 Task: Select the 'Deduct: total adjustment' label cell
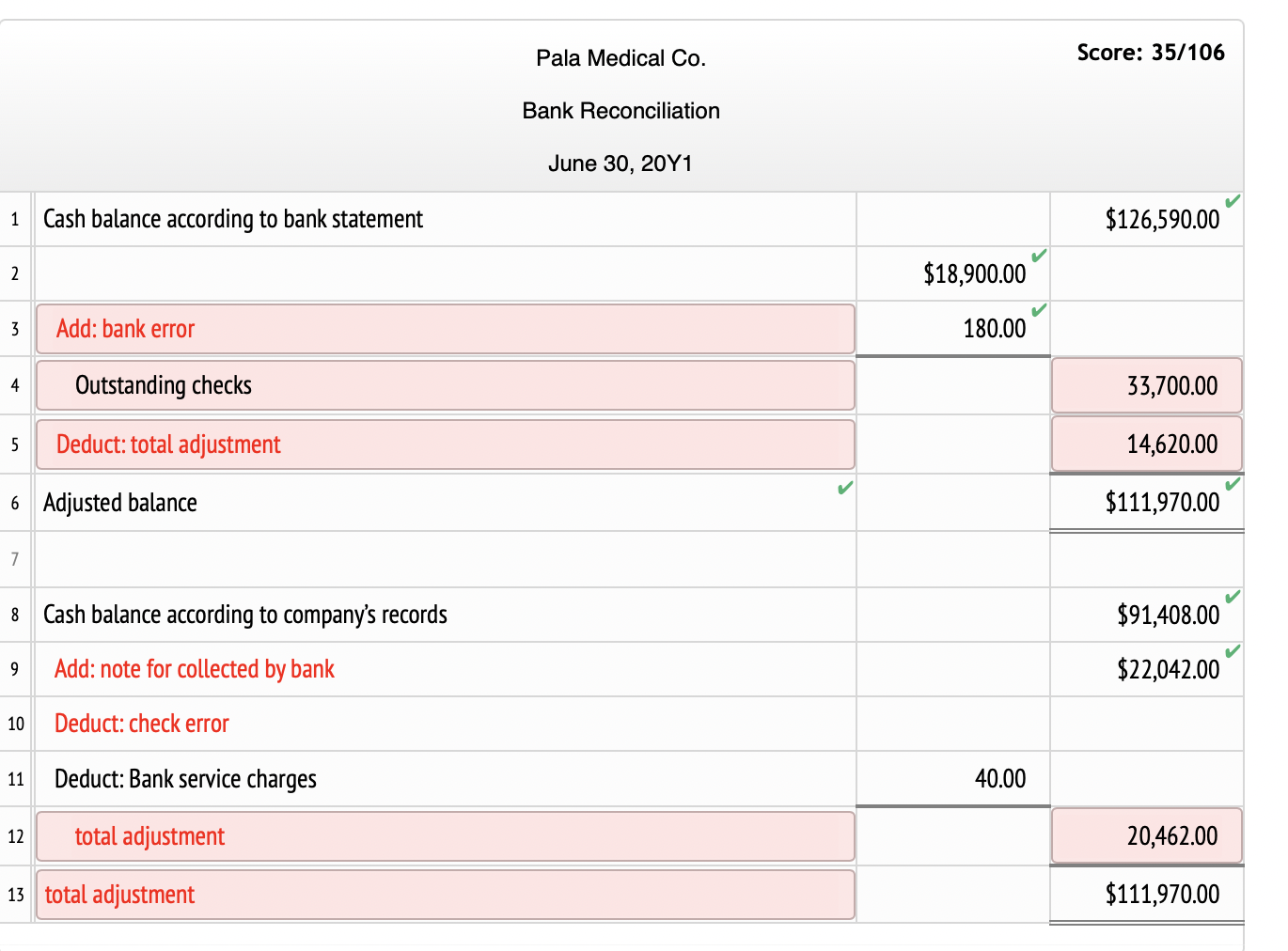[445, 444]
